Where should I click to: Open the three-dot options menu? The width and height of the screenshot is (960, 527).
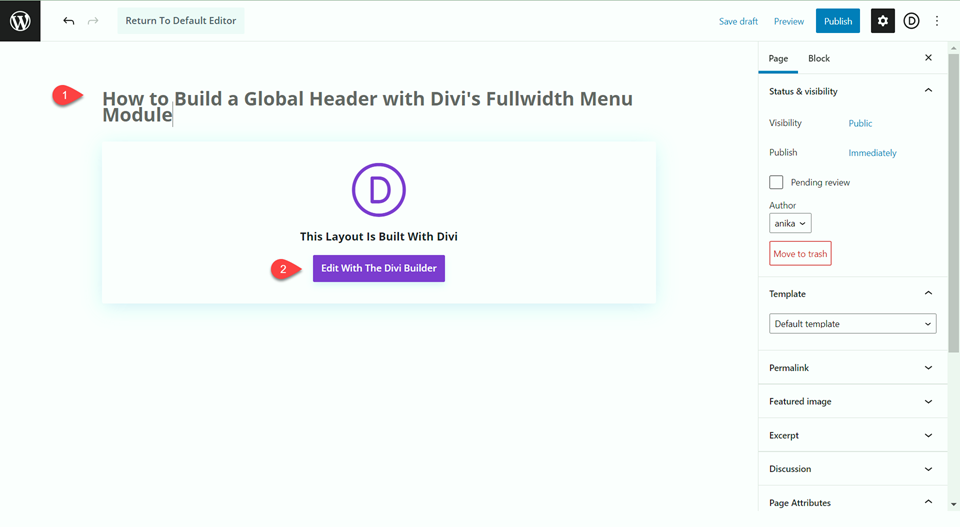[937, 21]
